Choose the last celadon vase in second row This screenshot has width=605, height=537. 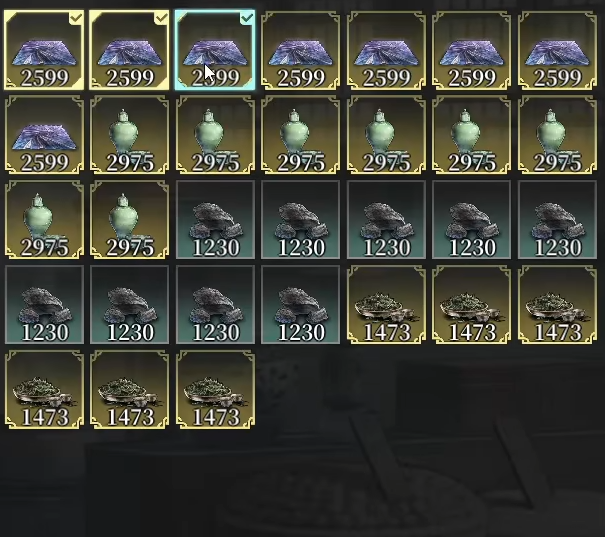[557, 135]
